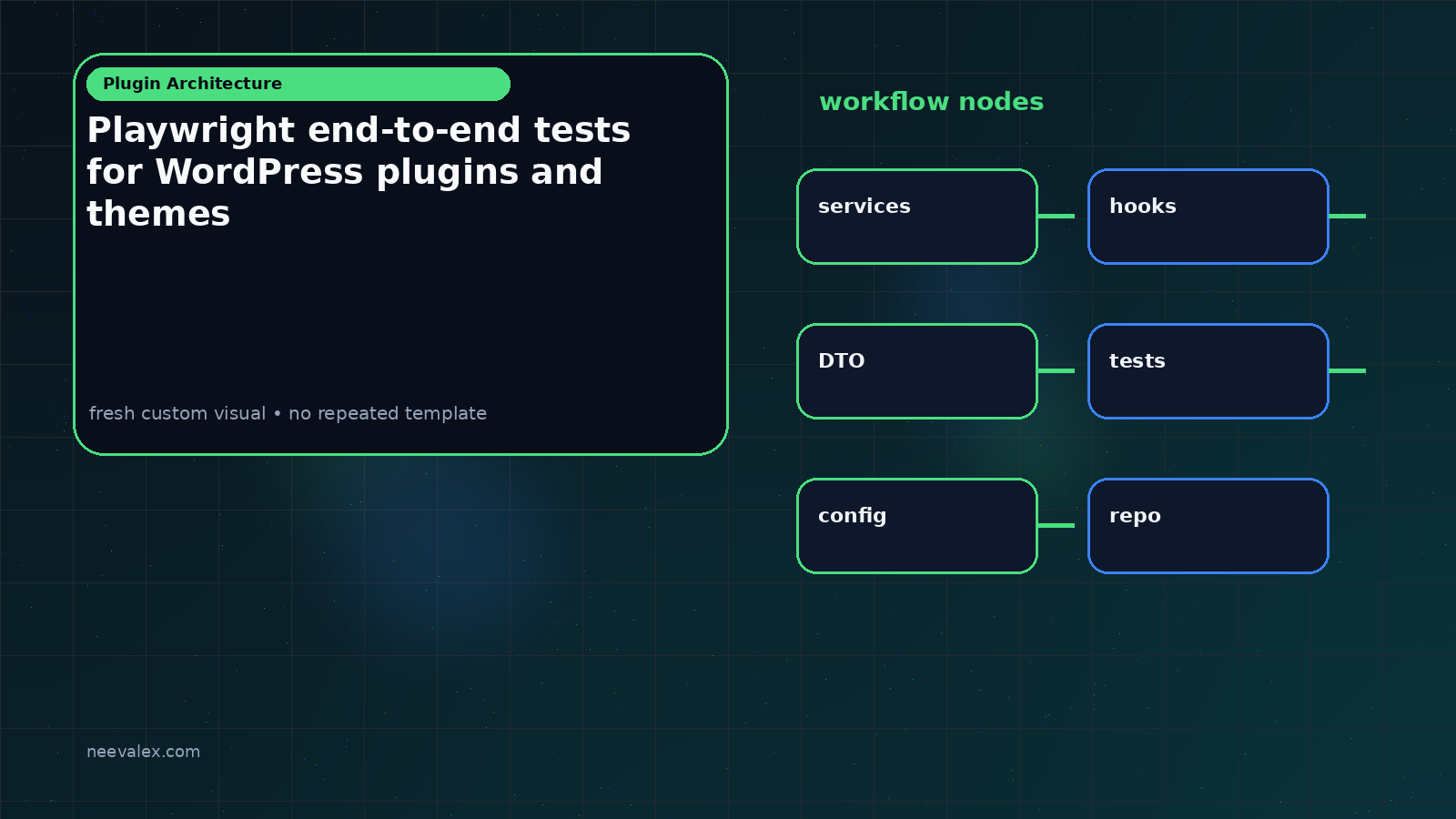Click the Playwright end-to-end tests title
This screenshot has height=819, width=1456.
point(359,172)
